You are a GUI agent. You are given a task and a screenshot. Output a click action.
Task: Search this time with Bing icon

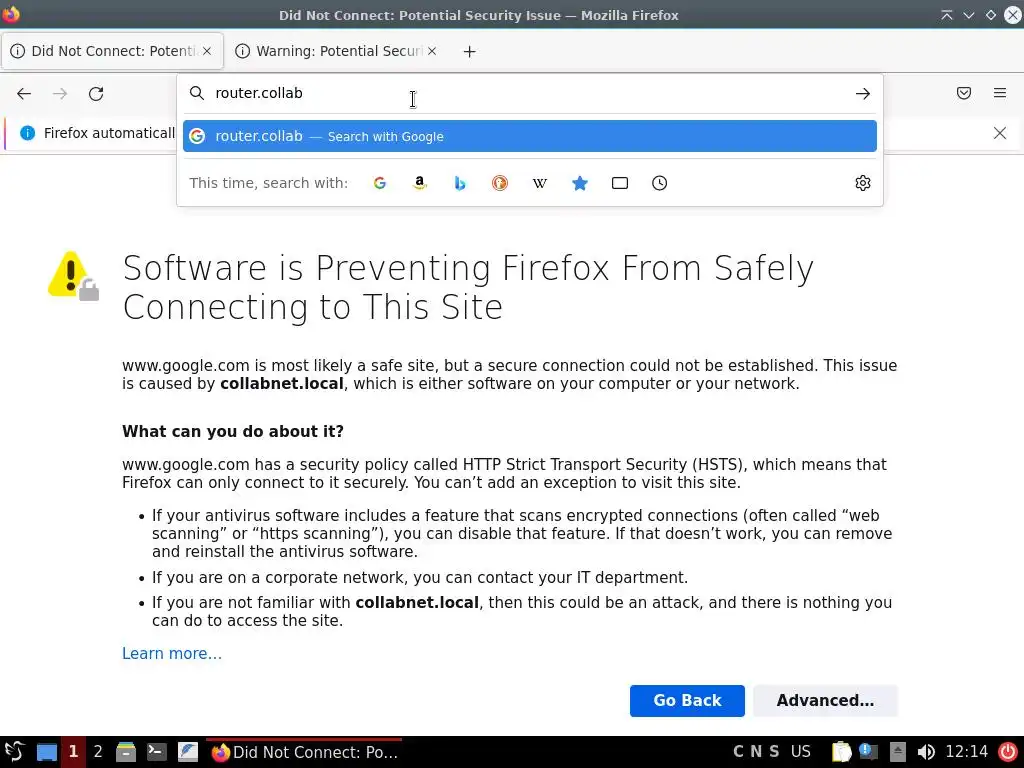[460, 184]
